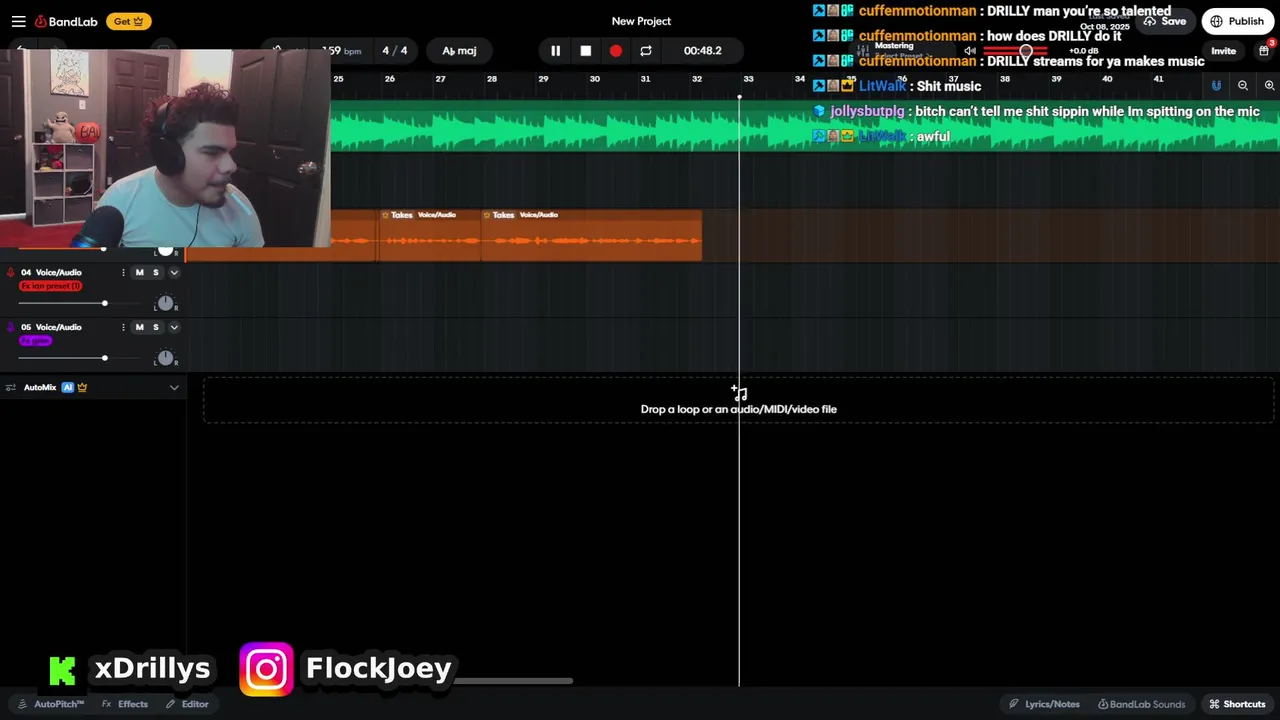Select the first Takes orange audio region
1280x720 pixels.
pyautogui.click(x=429, y=235)
